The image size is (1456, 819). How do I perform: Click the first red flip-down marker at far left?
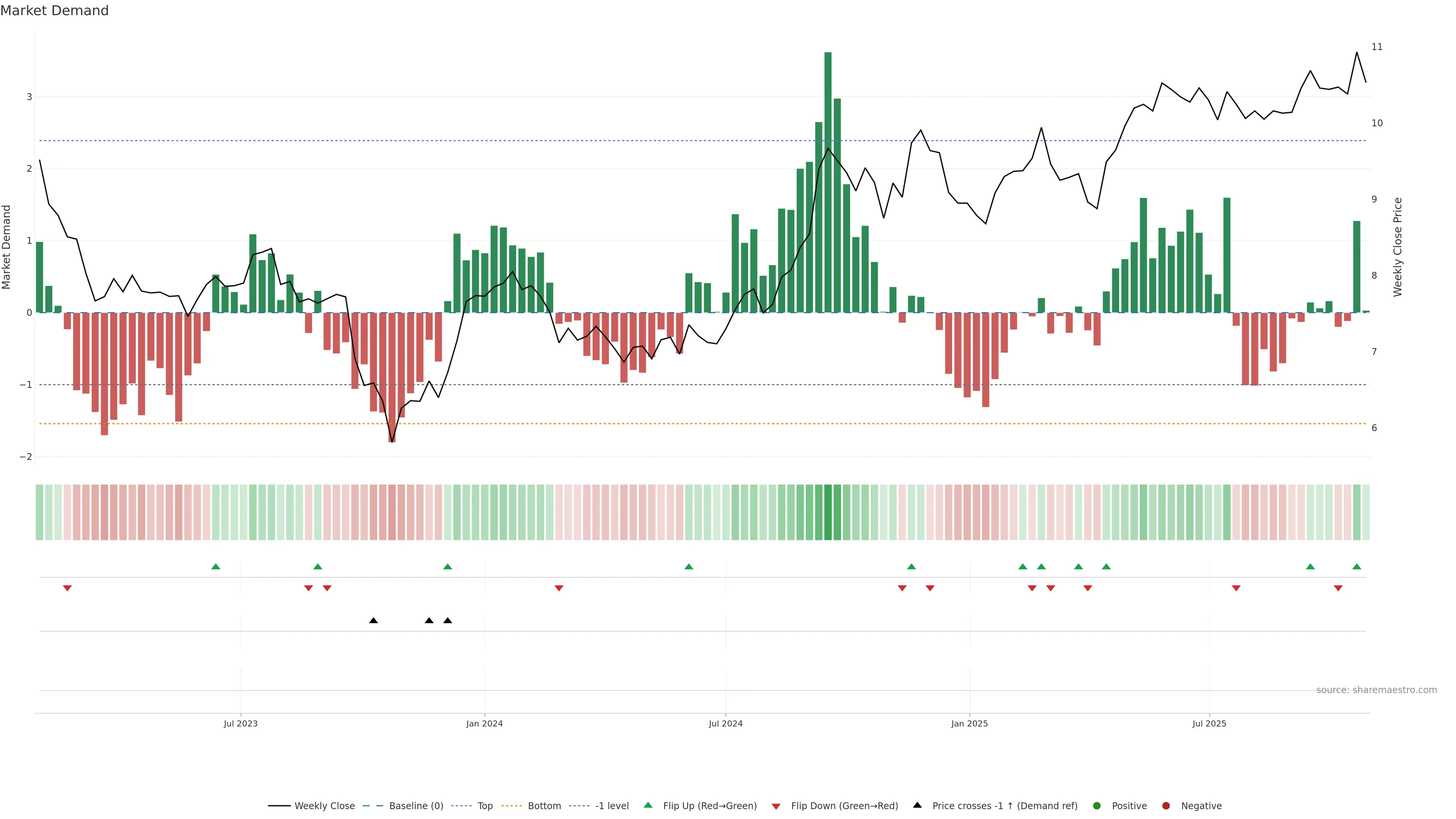67,588
